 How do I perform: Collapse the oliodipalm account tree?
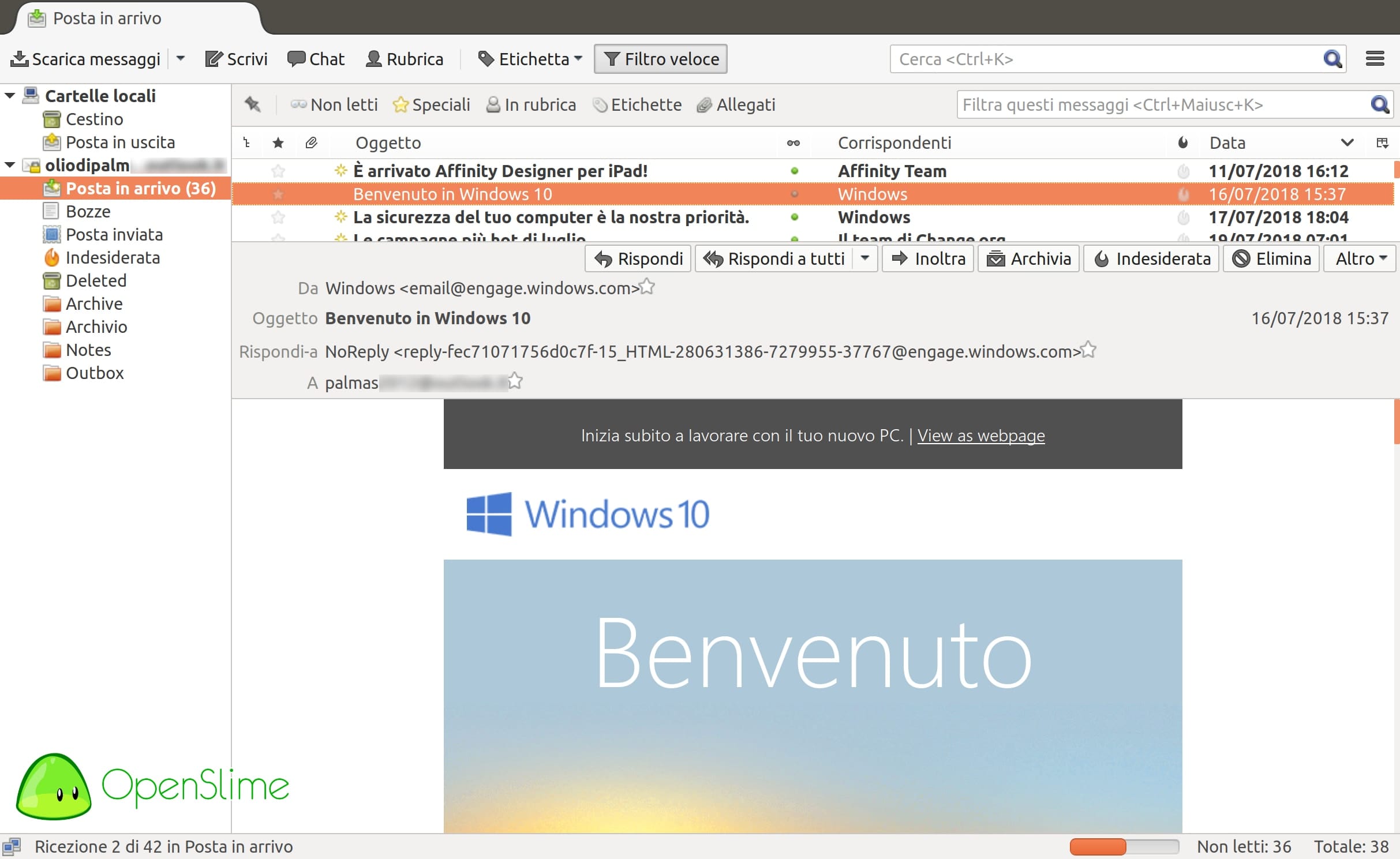click(10, 166)
